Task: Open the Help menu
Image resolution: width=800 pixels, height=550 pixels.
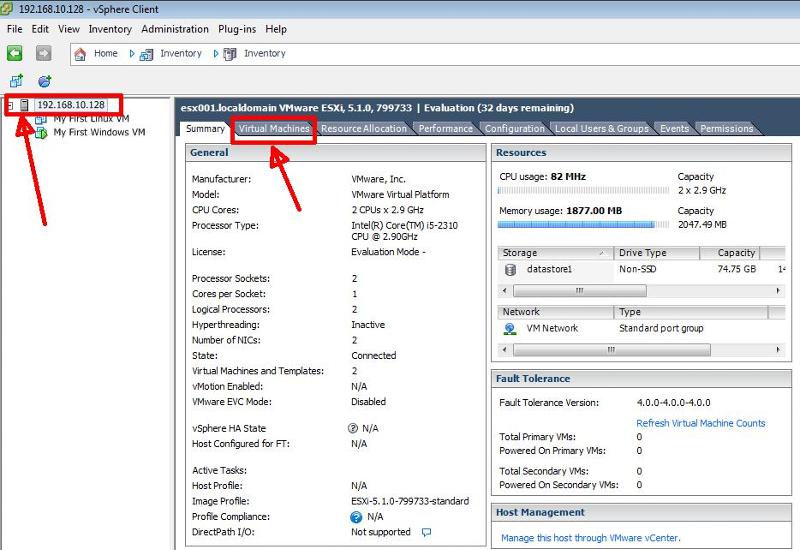Action: coord(276,29)
